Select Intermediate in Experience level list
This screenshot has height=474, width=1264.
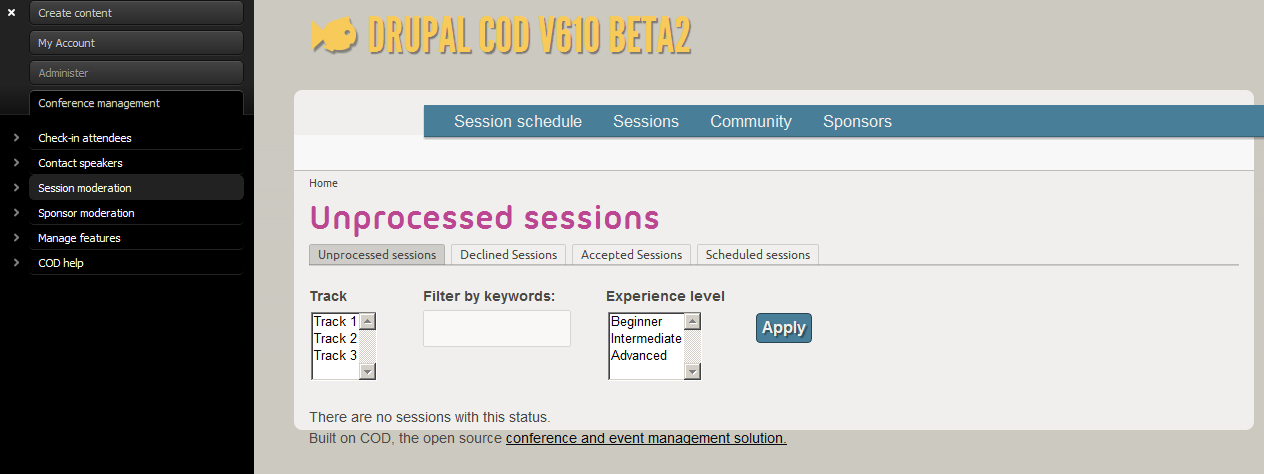pos(646,338)
